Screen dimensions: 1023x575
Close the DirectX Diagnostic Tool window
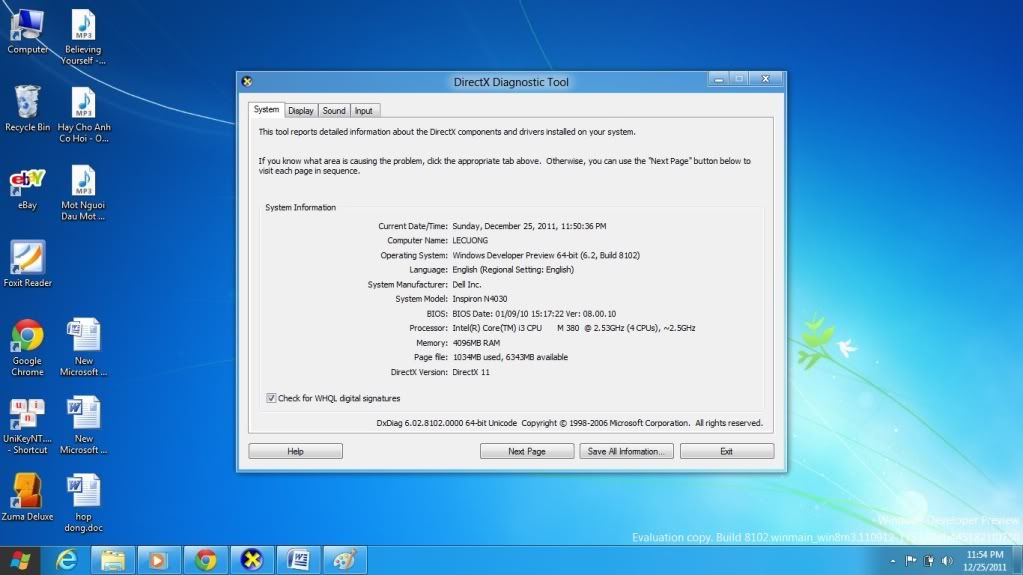click(x=765, y=79)
